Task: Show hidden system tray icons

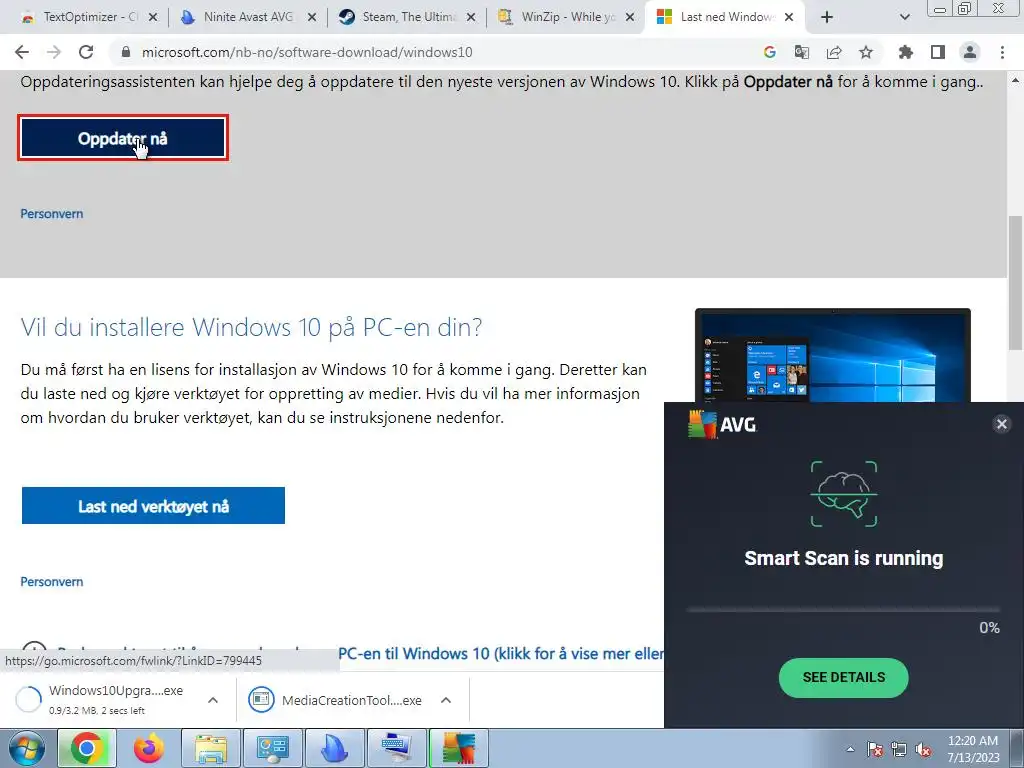Action: coord(850,749)
